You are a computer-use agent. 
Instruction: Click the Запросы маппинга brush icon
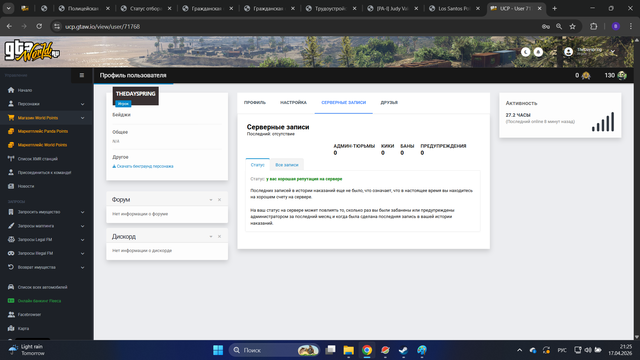tap(11, 226)
